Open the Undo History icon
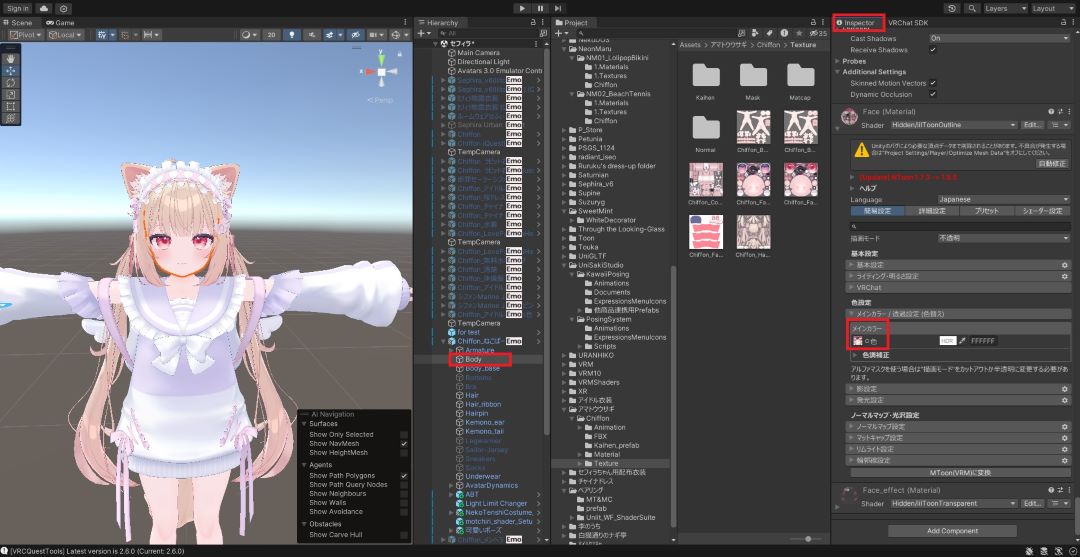Screen dimensions: 1080x557 [953, 8]
